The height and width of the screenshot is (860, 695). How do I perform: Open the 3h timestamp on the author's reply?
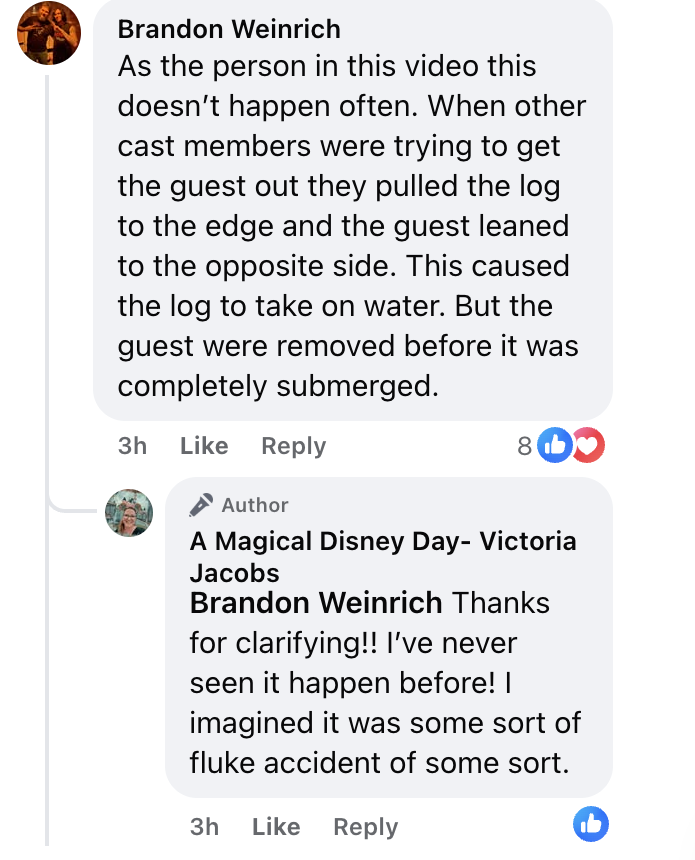[x=204, y=827]
